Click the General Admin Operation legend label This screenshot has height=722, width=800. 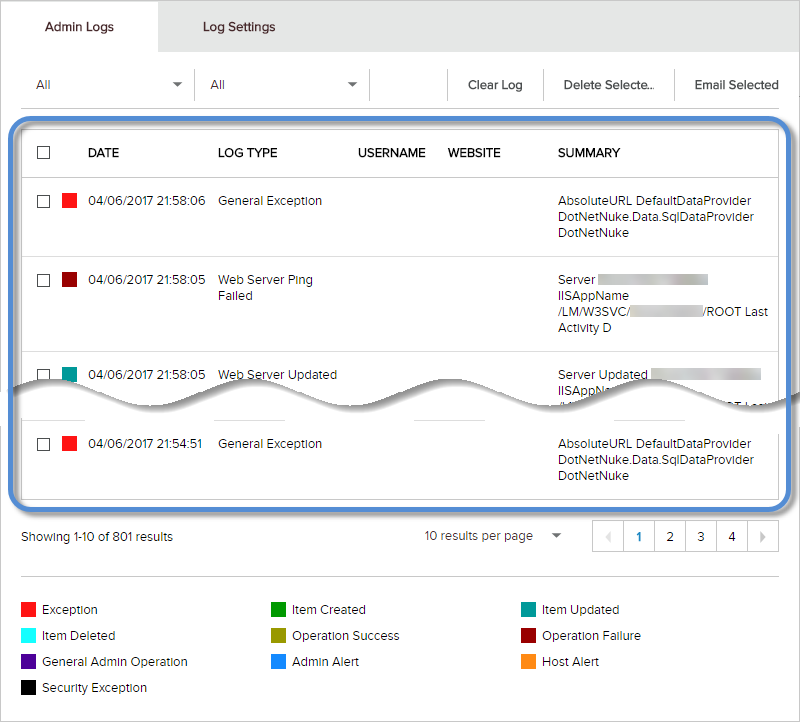[115, 662]
